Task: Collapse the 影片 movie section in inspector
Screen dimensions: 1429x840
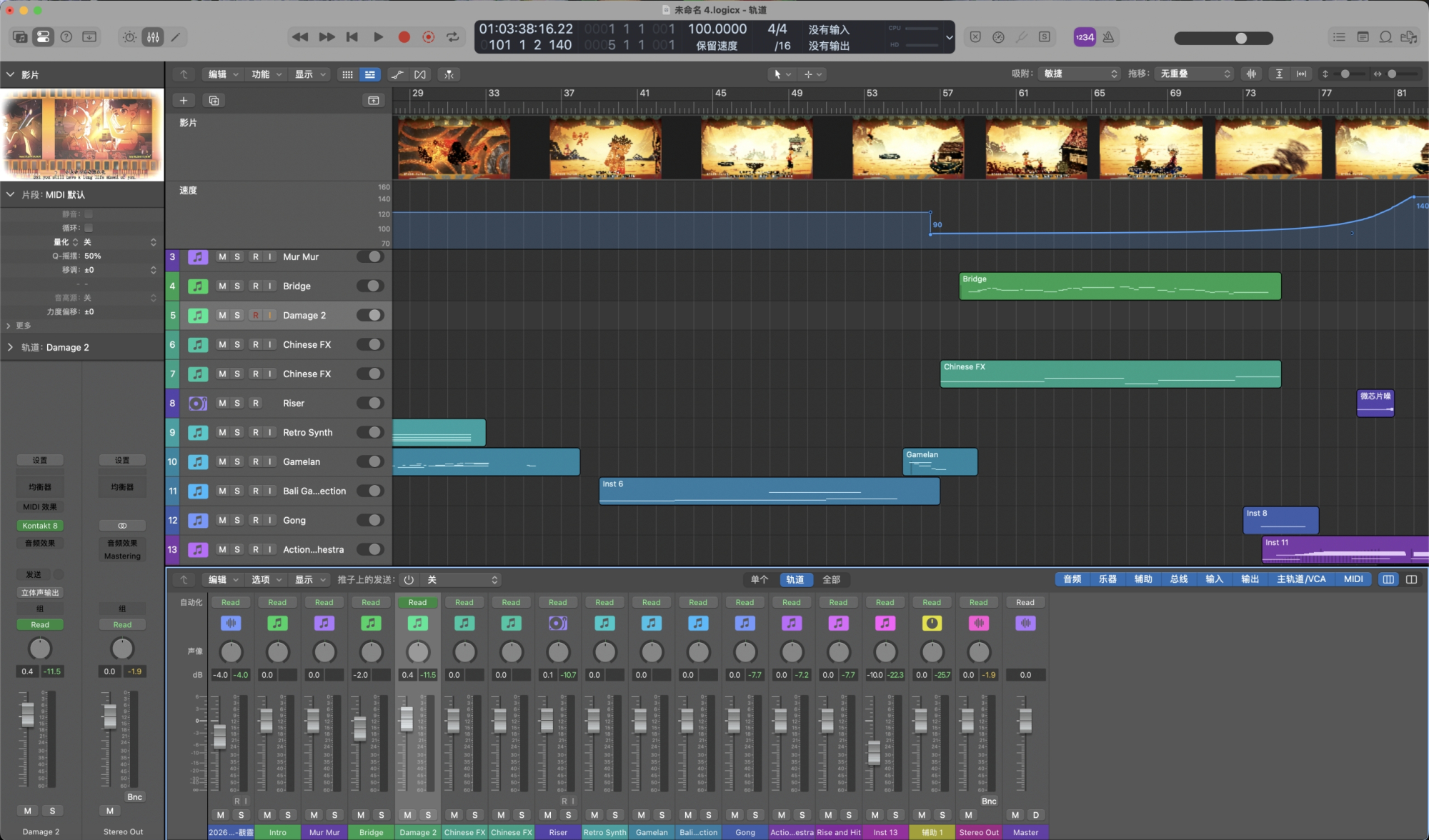Action: point(10,74)
